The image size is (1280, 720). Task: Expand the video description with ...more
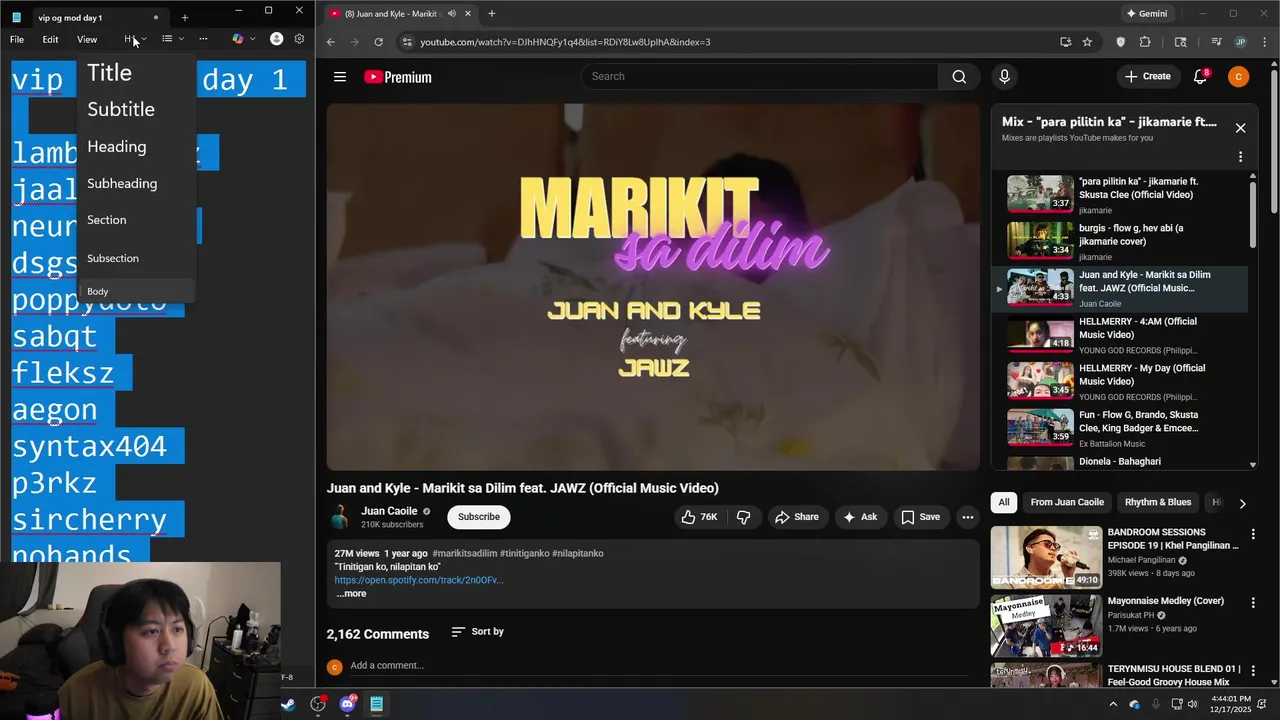(351, 594)
